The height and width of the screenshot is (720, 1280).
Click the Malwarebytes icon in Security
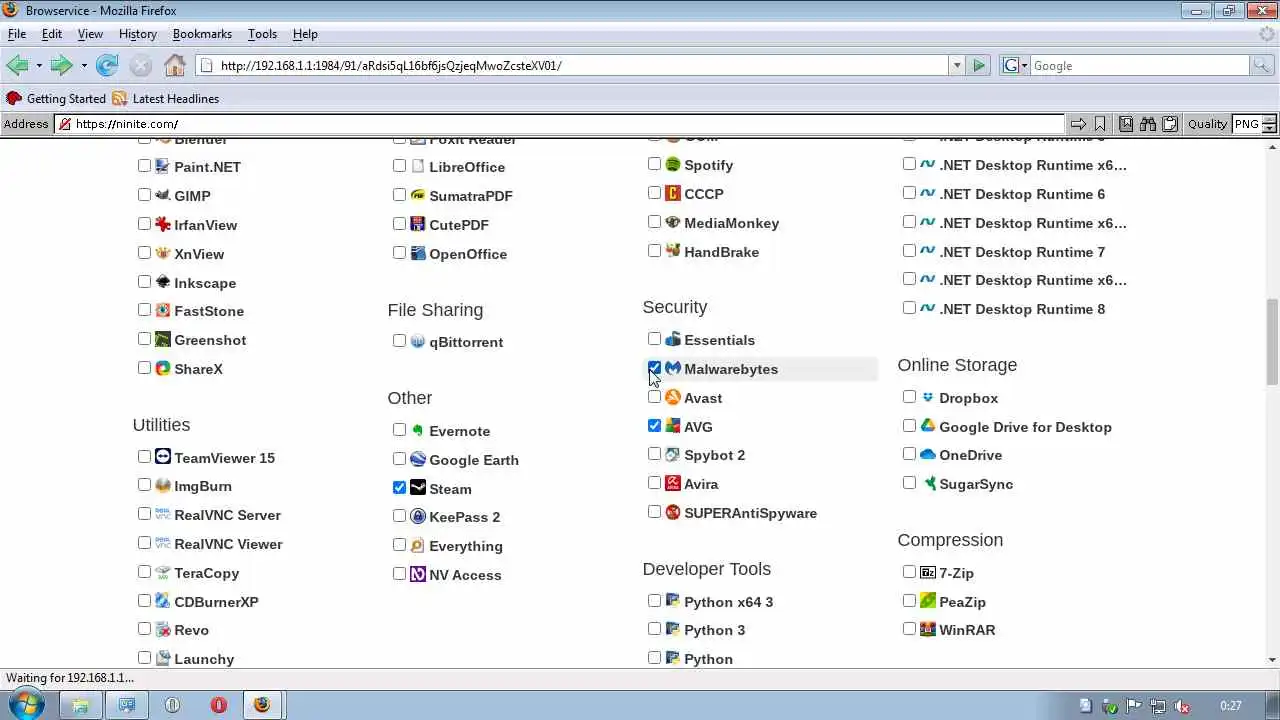coord(673,369)
